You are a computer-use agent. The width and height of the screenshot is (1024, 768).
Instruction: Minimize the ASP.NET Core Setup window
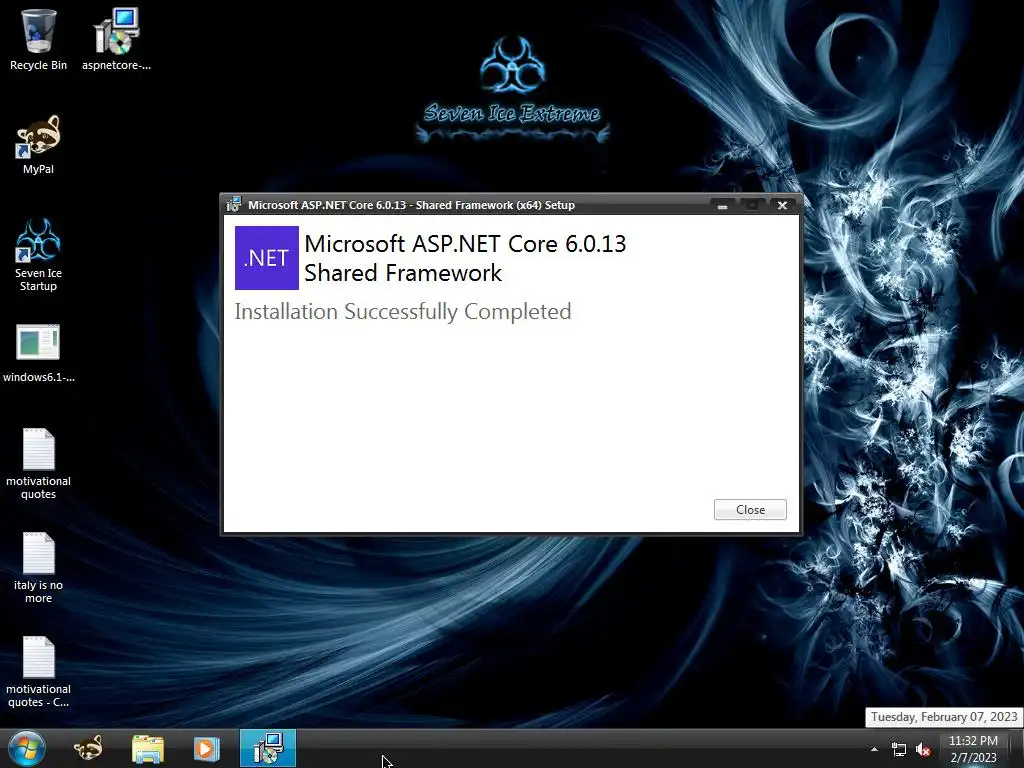coord(722,205)
